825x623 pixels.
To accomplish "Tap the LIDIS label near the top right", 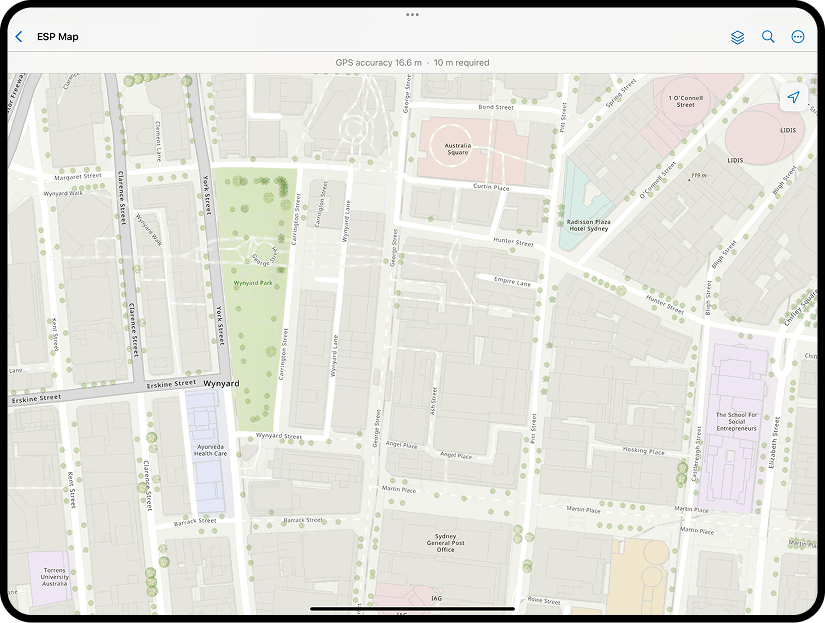I will (x=786, y=130).
